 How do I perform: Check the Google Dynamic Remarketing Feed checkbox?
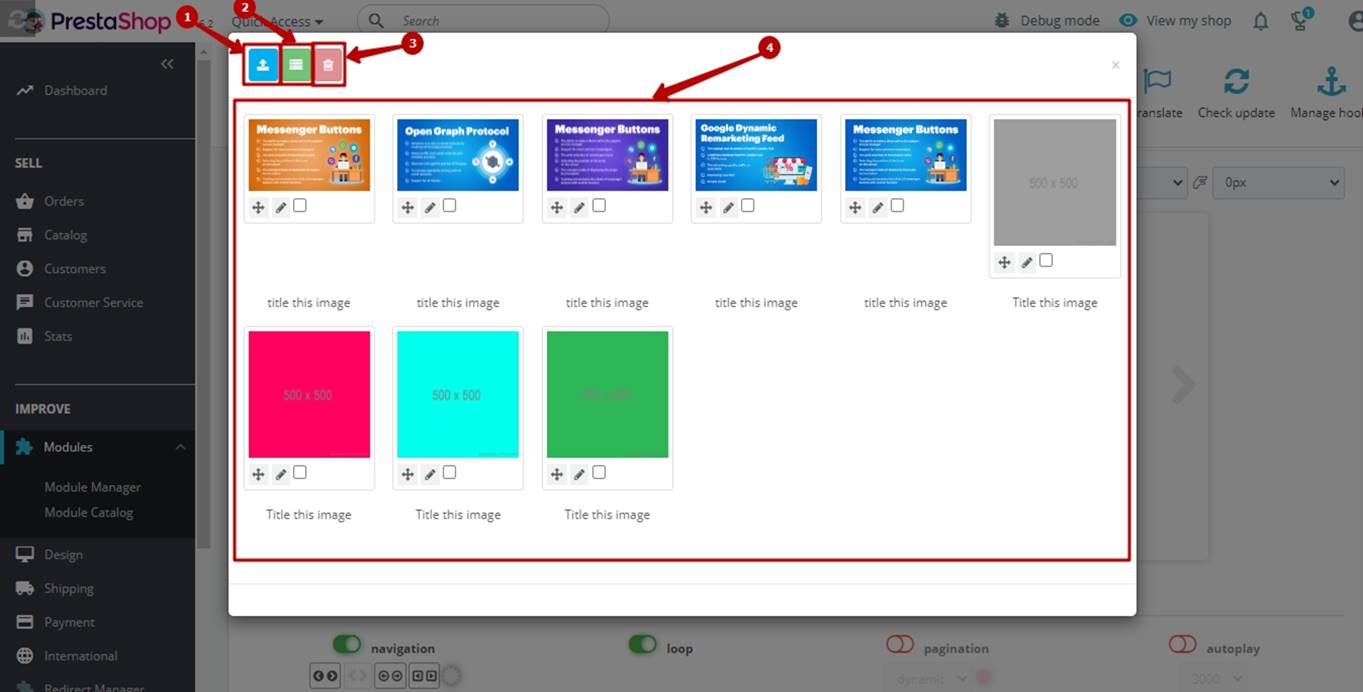point(748,205)
